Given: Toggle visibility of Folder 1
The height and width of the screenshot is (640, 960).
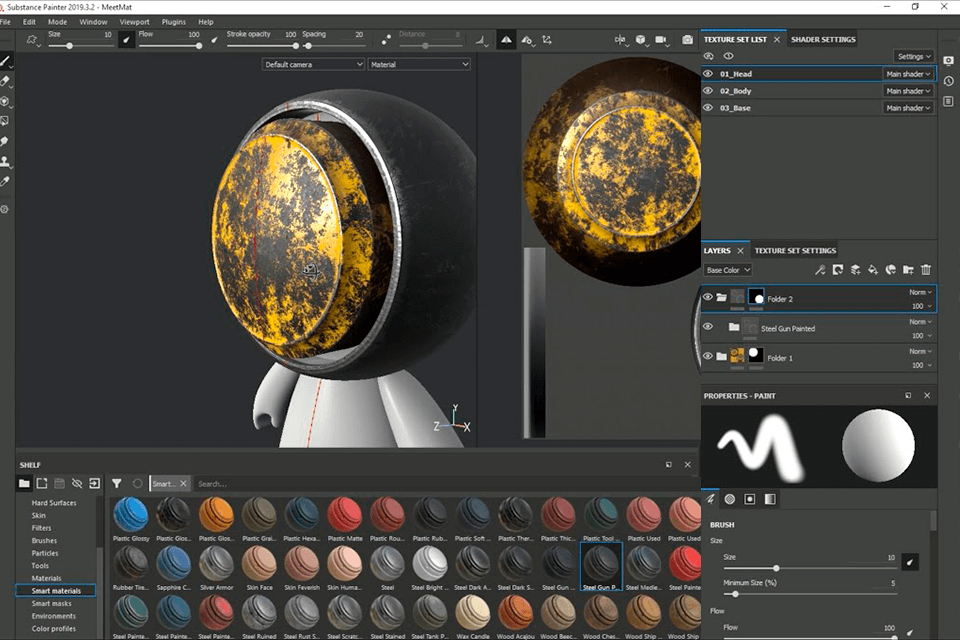Looking at the screenshot, I should coord(708,356).
